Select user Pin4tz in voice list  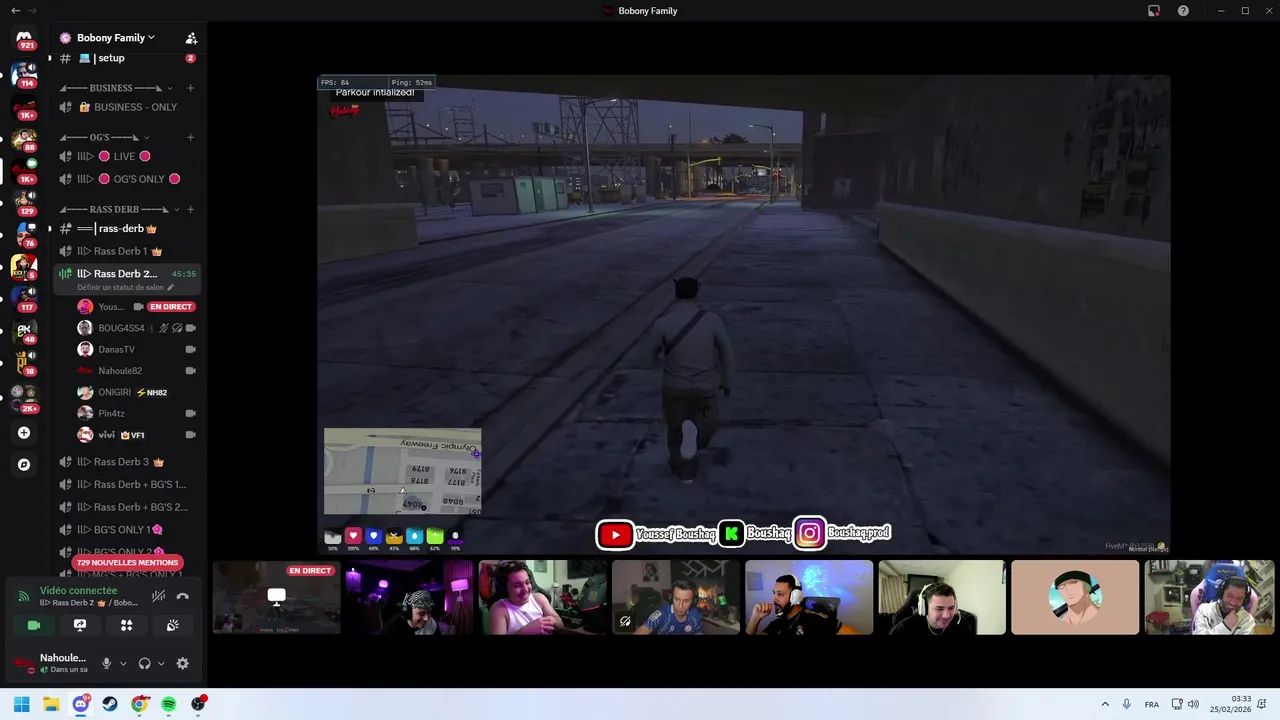pos(135,413)
